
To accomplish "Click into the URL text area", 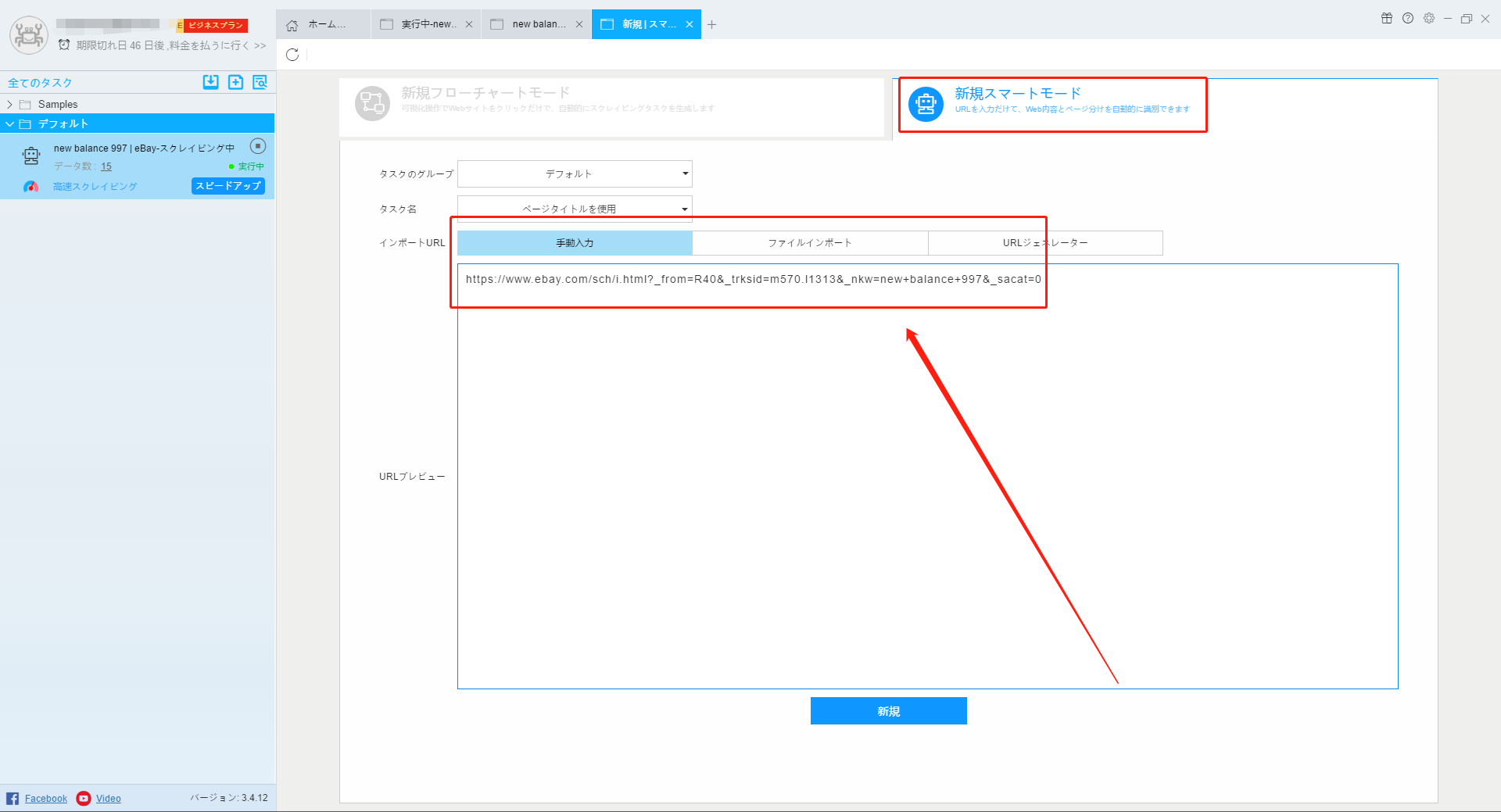I will [x=928, y=476].
